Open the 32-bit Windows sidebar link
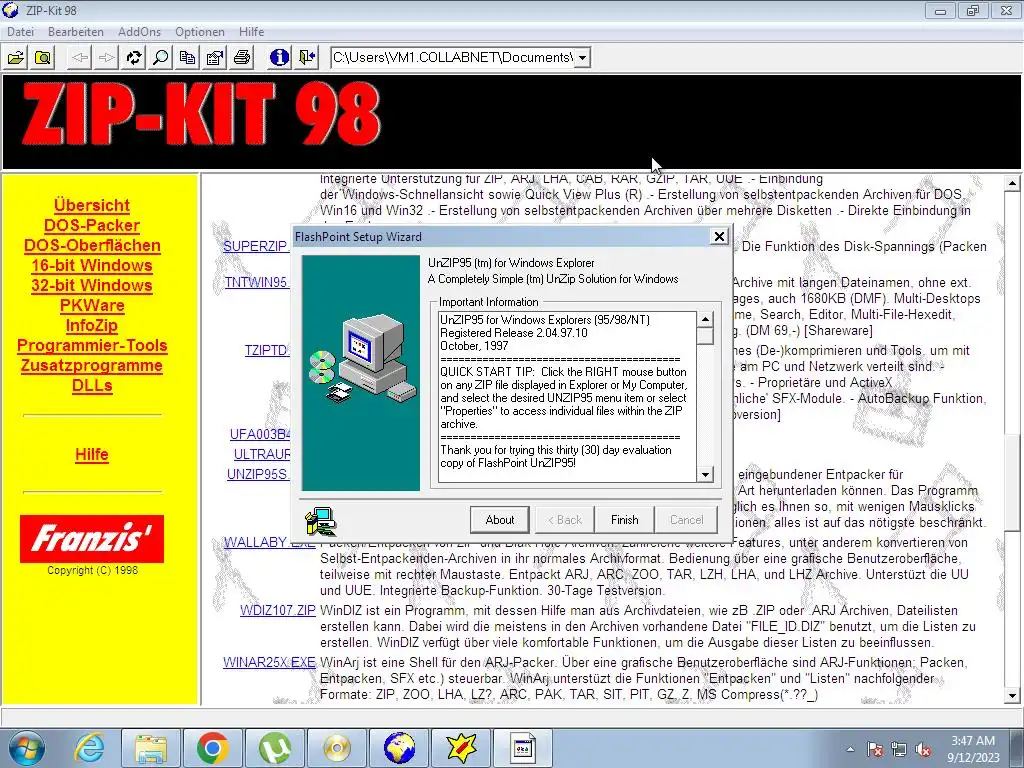 (92, 285)
